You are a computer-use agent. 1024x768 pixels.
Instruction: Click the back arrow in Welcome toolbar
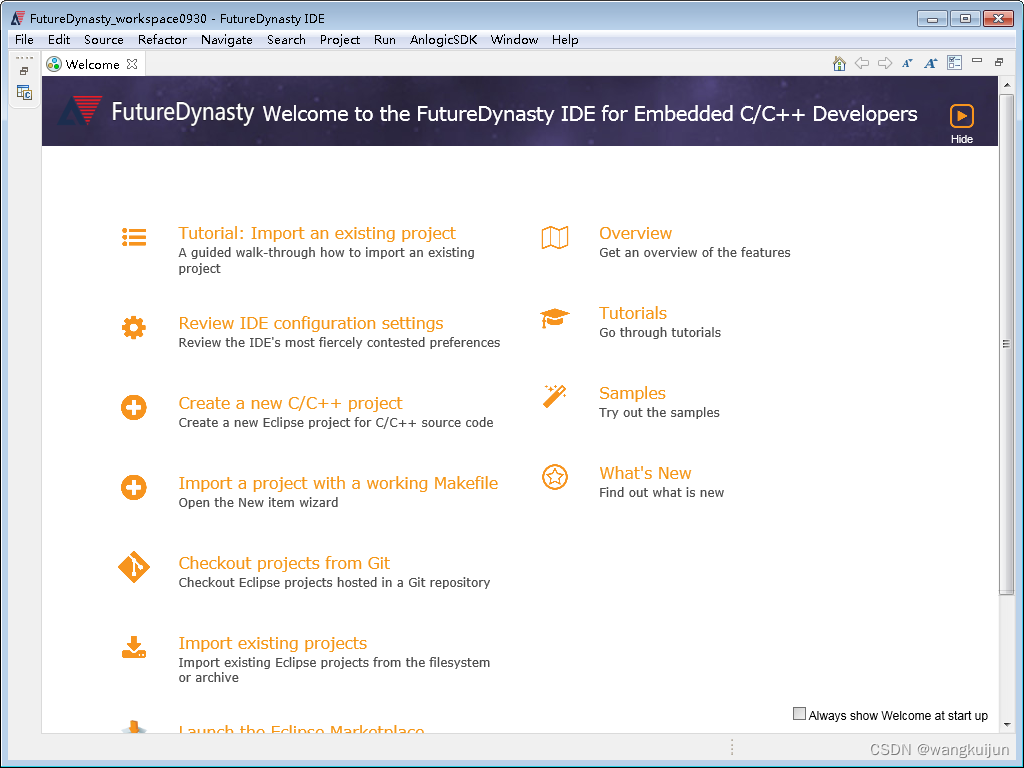tap(862, 63)
